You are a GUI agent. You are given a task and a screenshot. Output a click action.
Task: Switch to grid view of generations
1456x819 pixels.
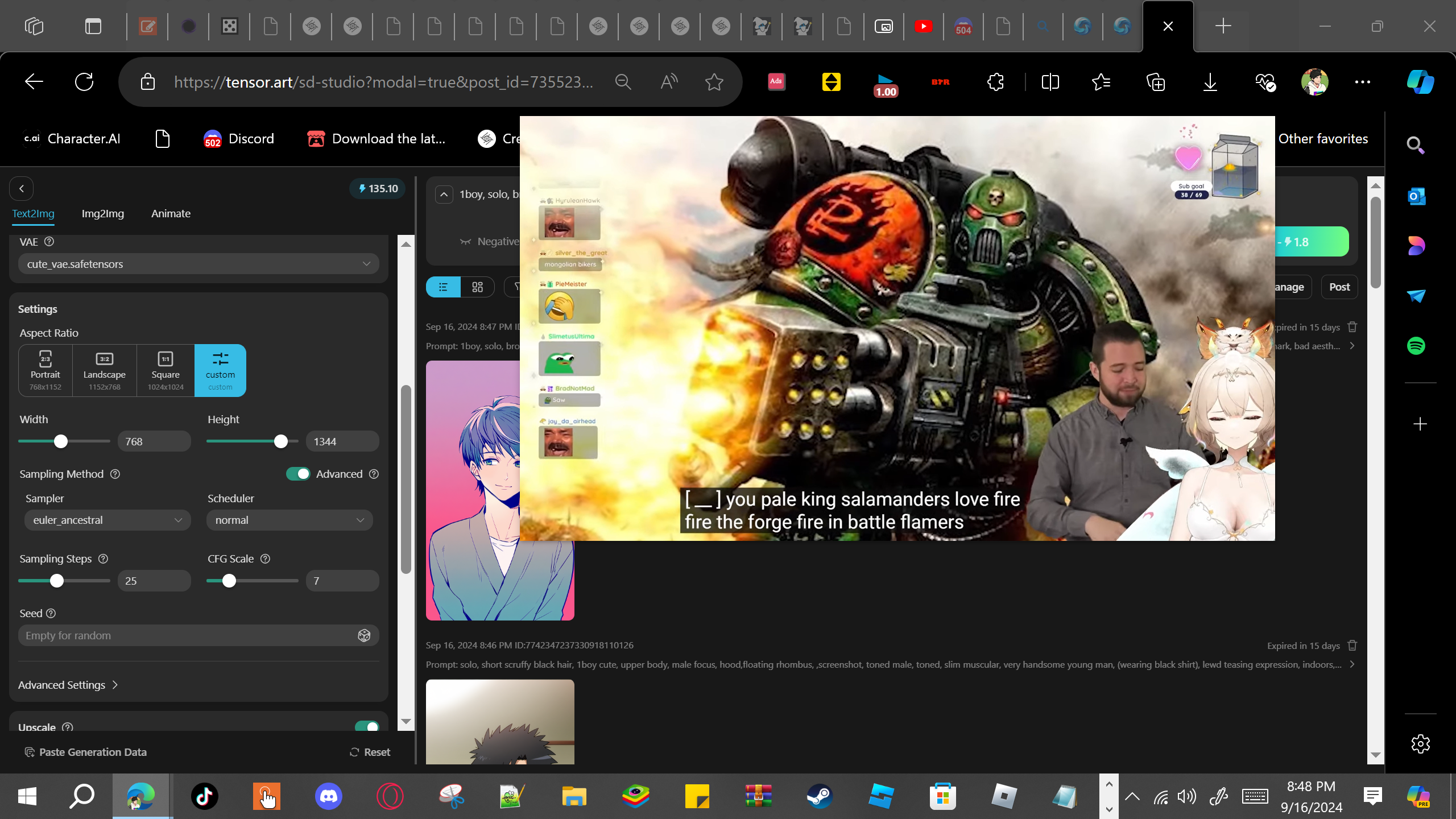(478, 287)
